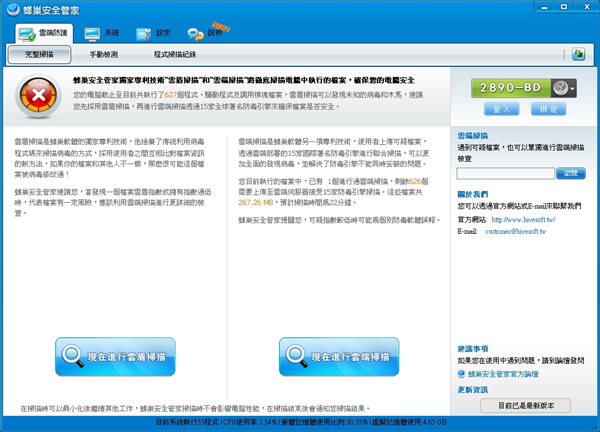Click the green 2890-BD code badge
Viewport: 600px width, 432px height.
[x=510, y=88]
